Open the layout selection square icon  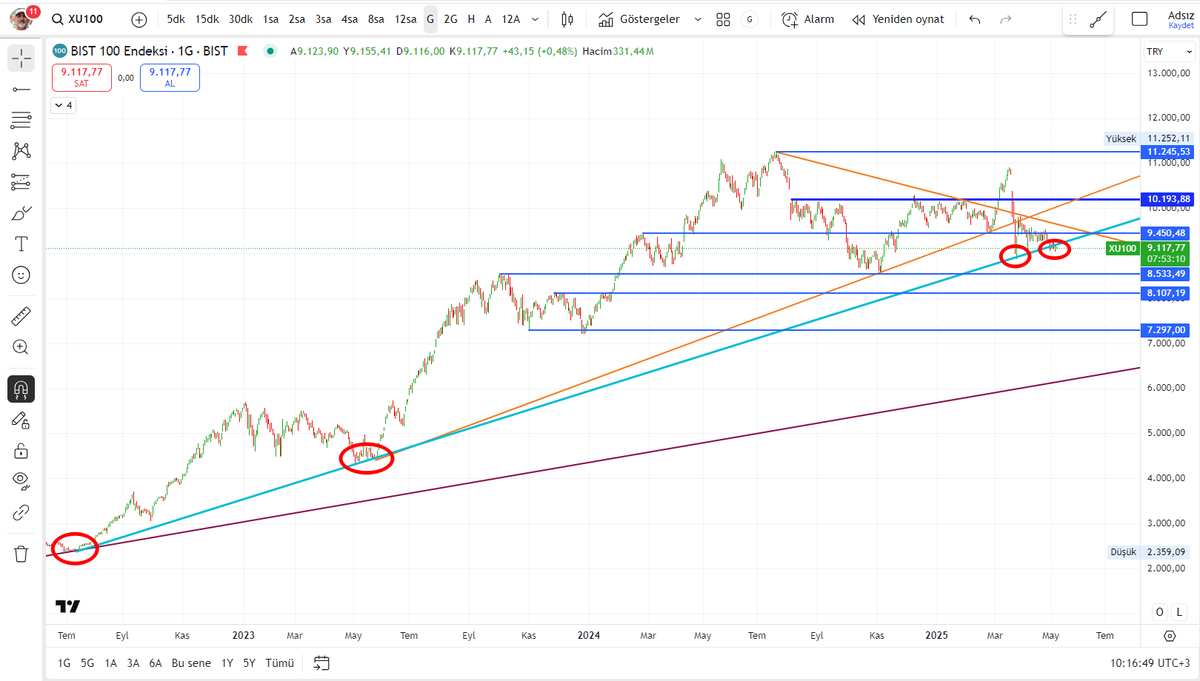point(1139,19)
